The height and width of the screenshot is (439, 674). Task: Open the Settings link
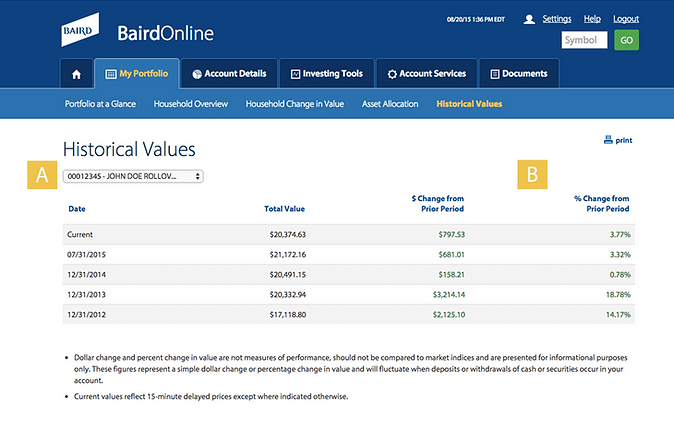click(557, 18)
